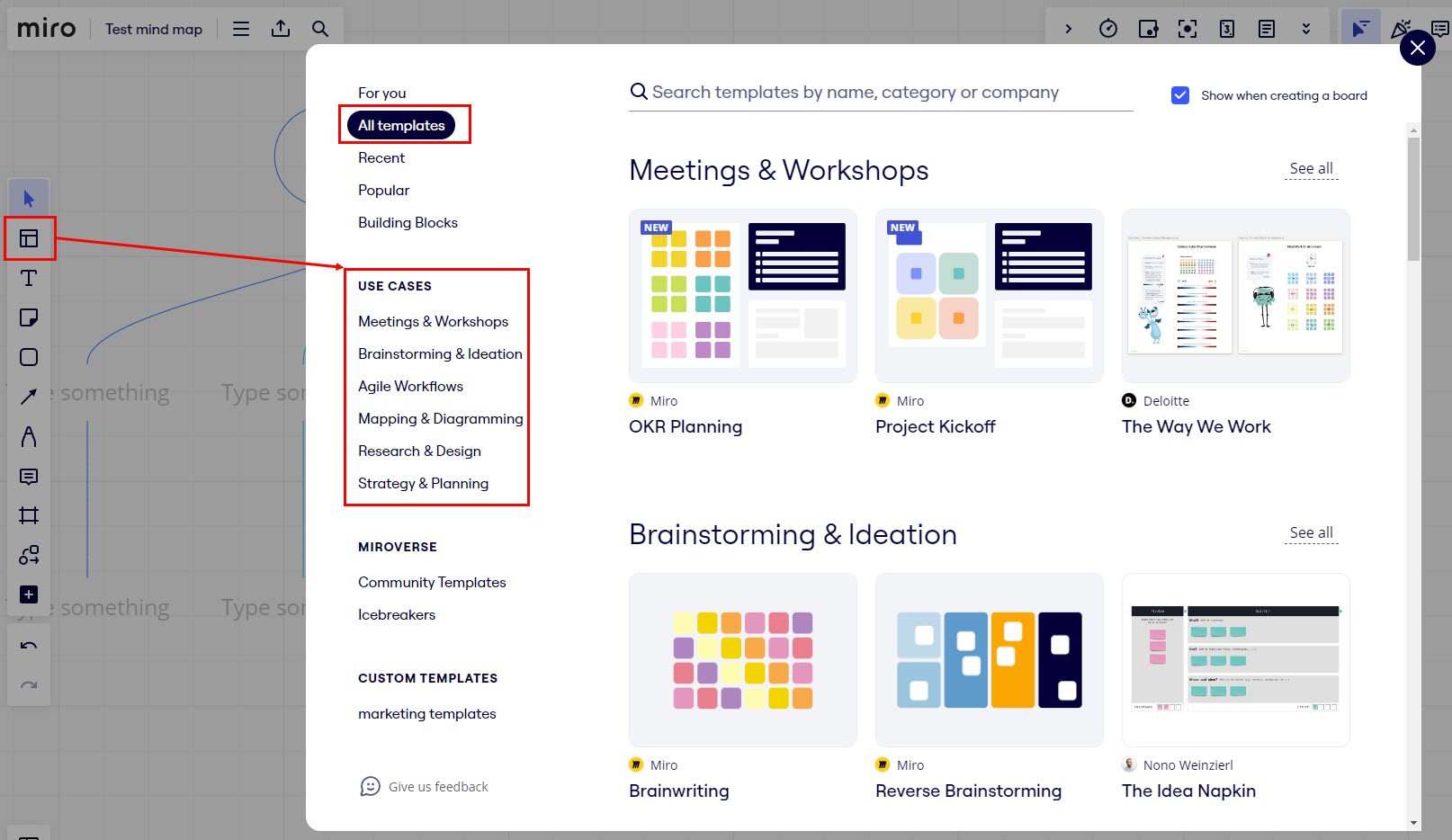Click the plus More tools icon
Image resolution: width=1452 pixels, height=840 pixels.
29,594
